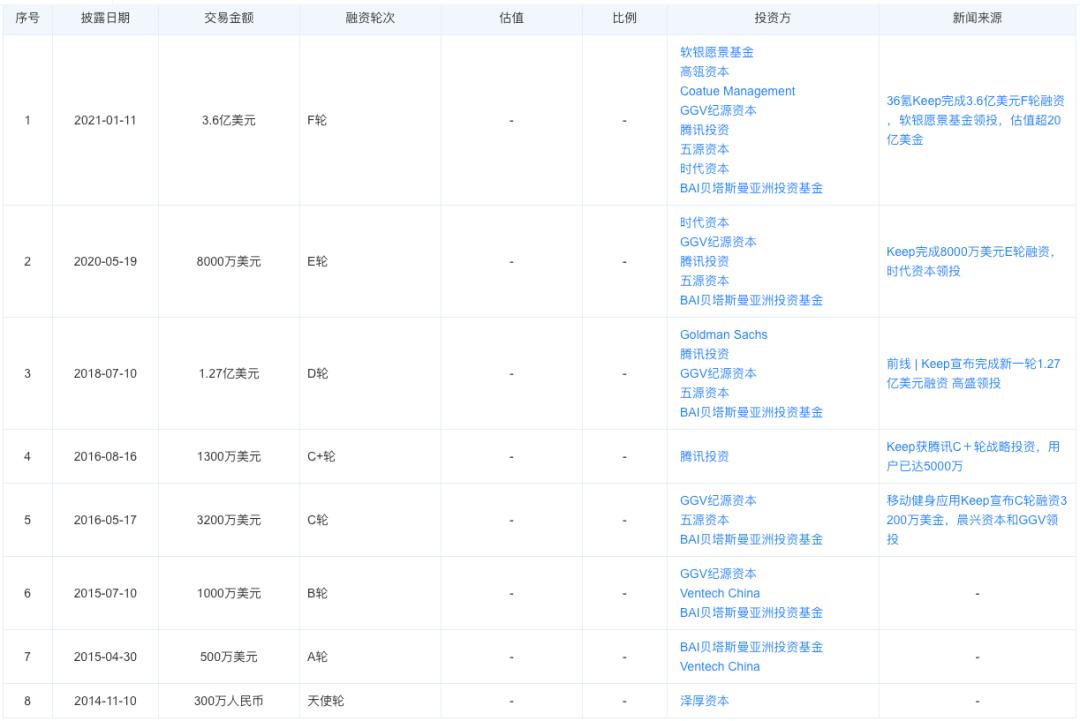Screen dimensions: 1080x721
Task: Click BAI贝塔斯曼亚洲投资基金 in the E轮 row
Action: [751, 300]
